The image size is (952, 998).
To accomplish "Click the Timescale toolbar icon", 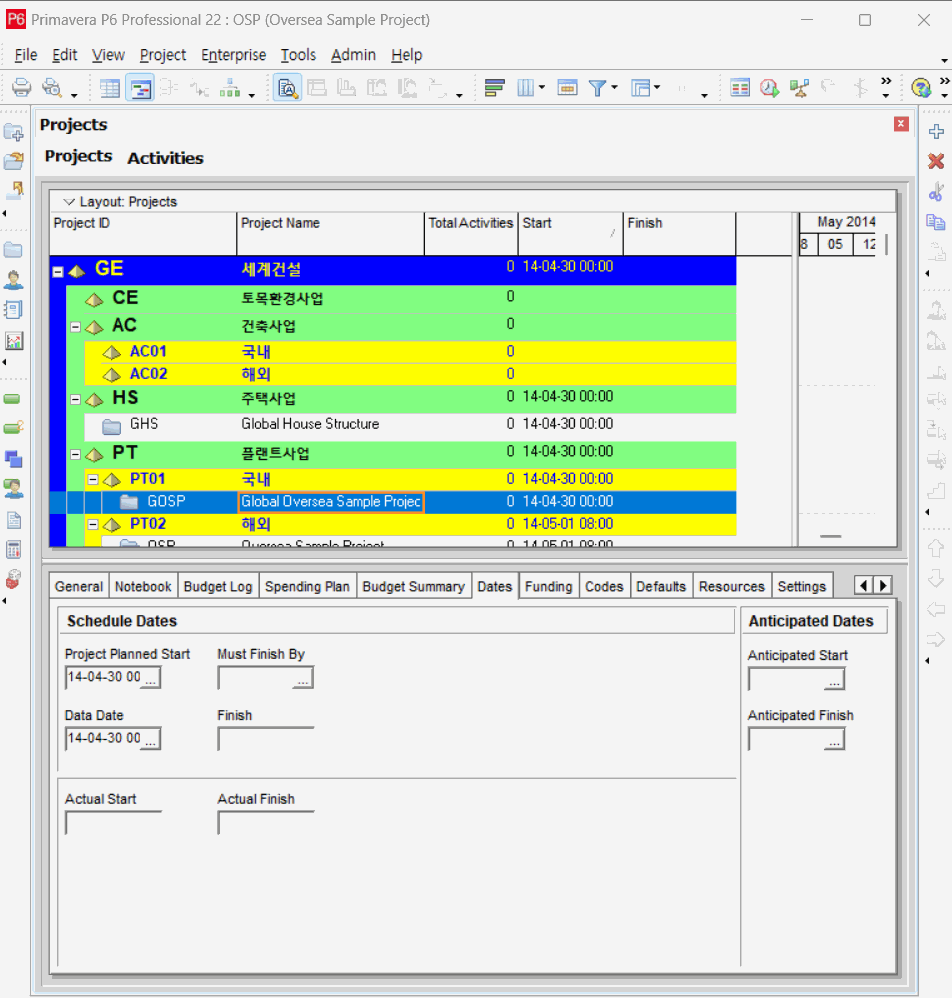I will click(567, 87).
